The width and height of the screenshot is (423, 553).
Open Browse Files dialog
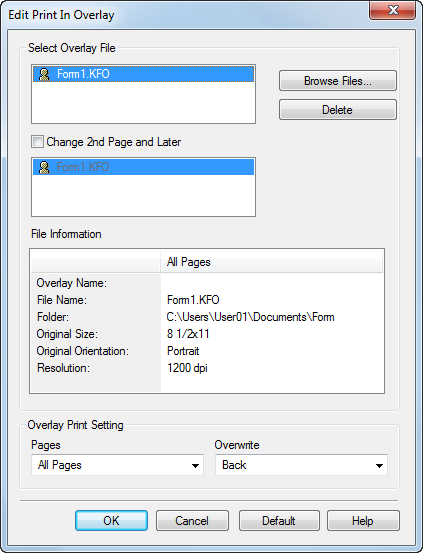[338, 81]
